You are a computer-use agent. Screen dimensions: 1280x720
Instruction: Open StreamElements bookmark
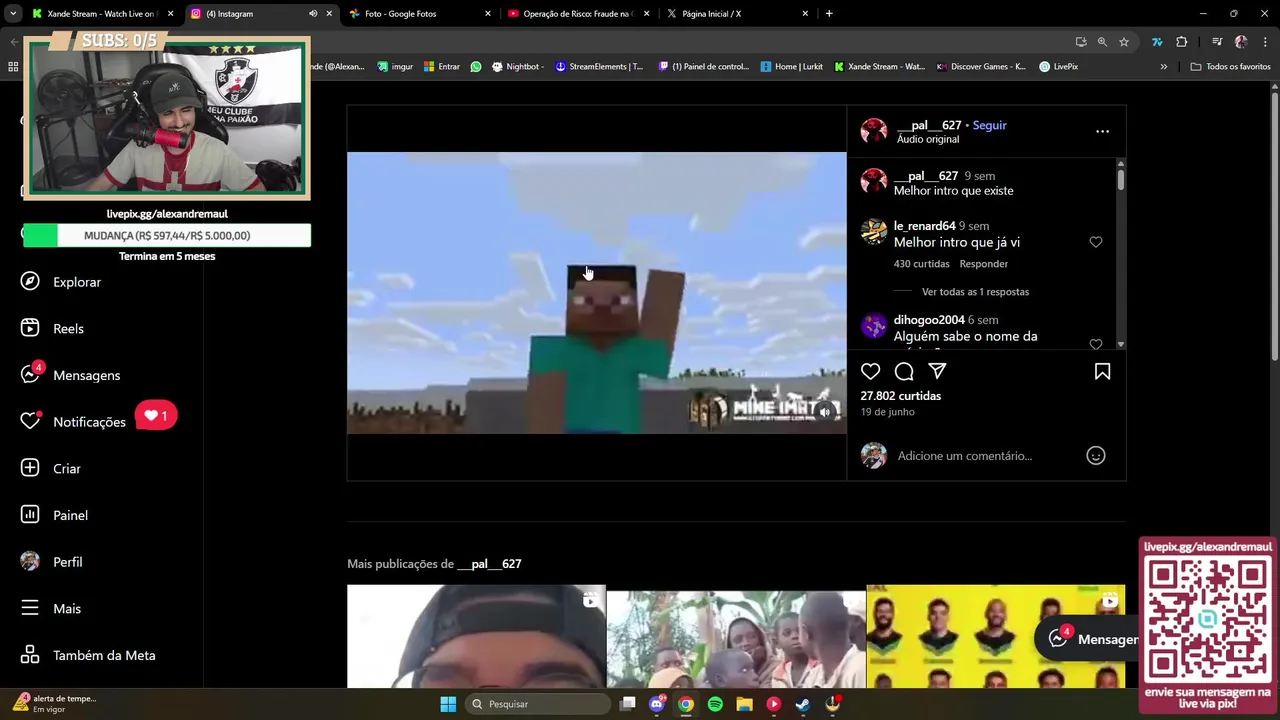point(599,67)
